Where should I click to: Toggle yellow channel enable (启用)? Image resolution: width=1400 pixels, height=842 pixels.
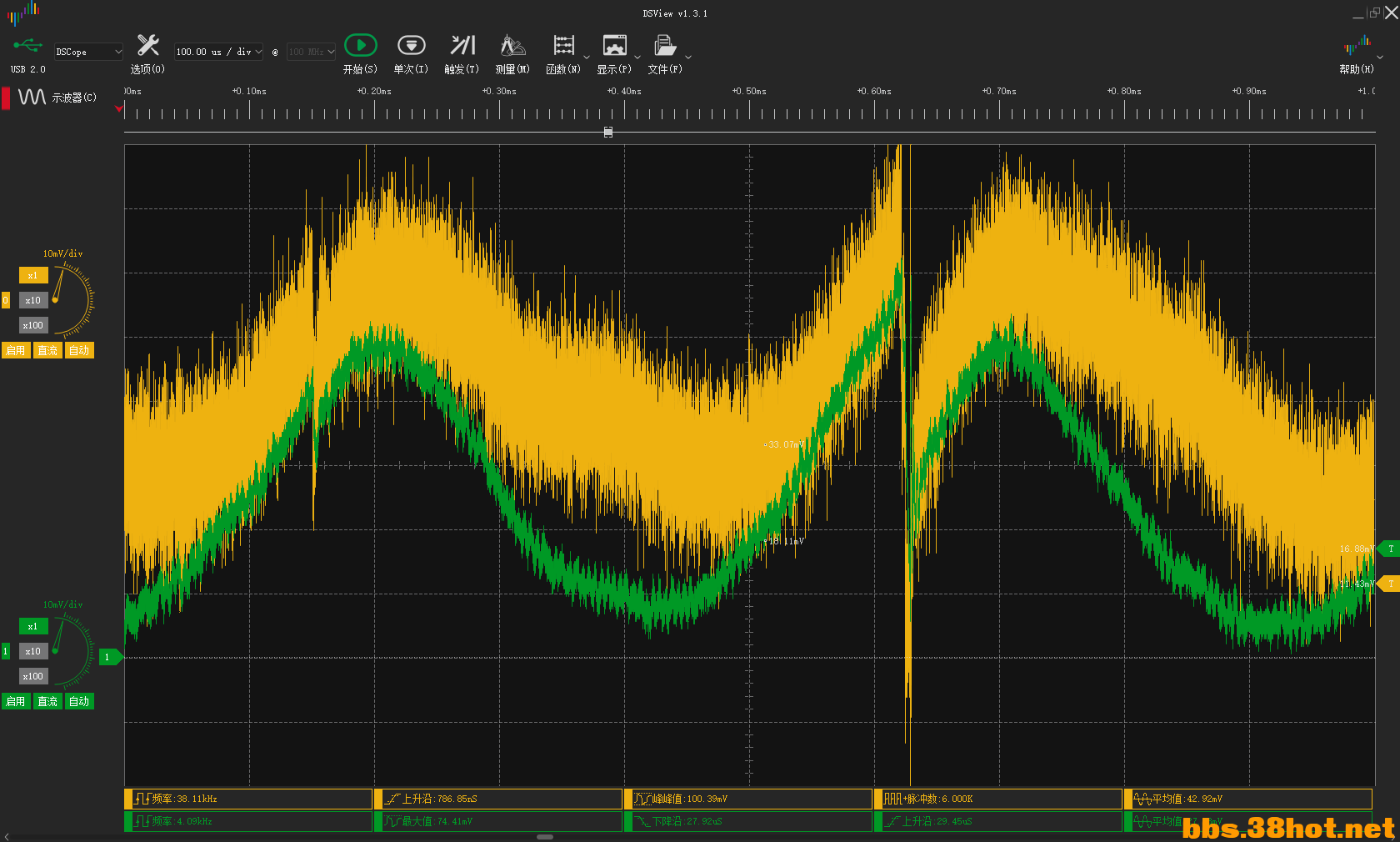coord(16,350)
